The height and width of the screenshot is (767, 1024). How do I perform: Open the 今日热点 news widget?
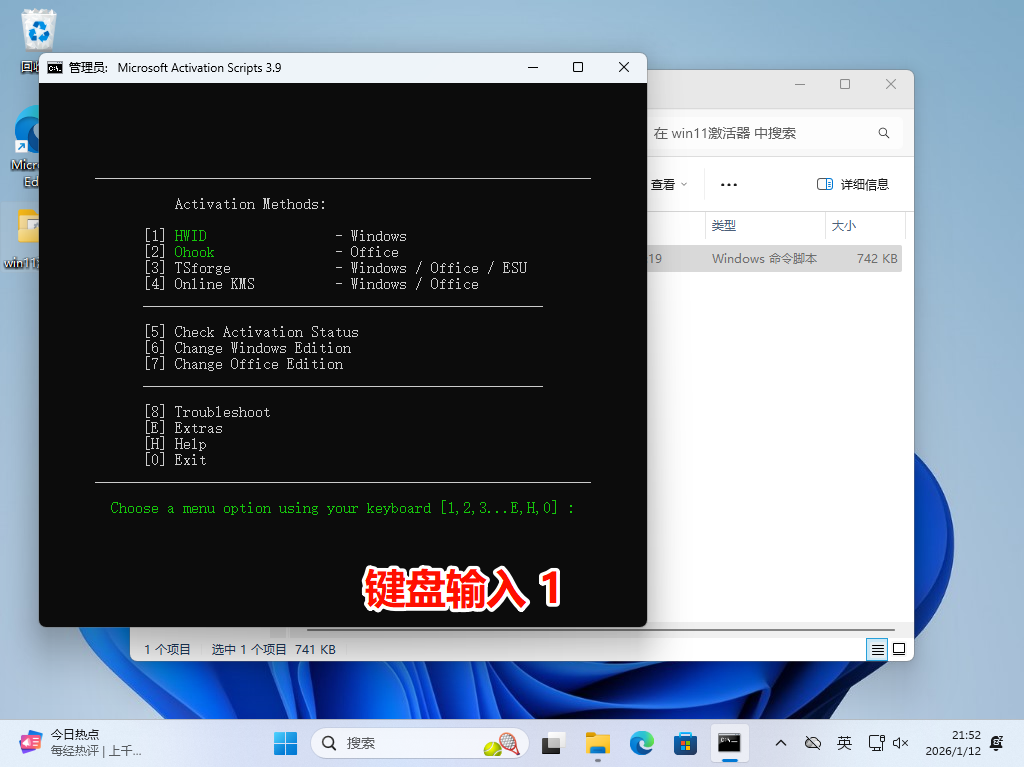pos(80,742)
